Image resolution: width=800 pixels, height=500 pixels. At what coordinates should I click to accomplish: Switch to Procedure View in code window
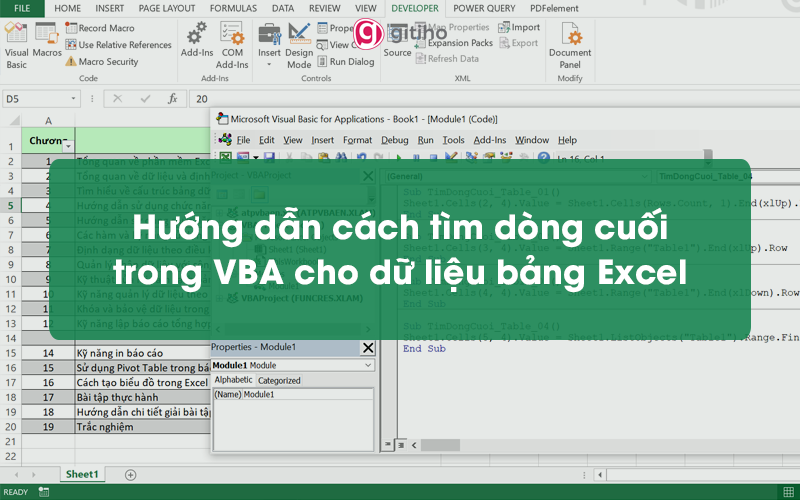(388, 445)
